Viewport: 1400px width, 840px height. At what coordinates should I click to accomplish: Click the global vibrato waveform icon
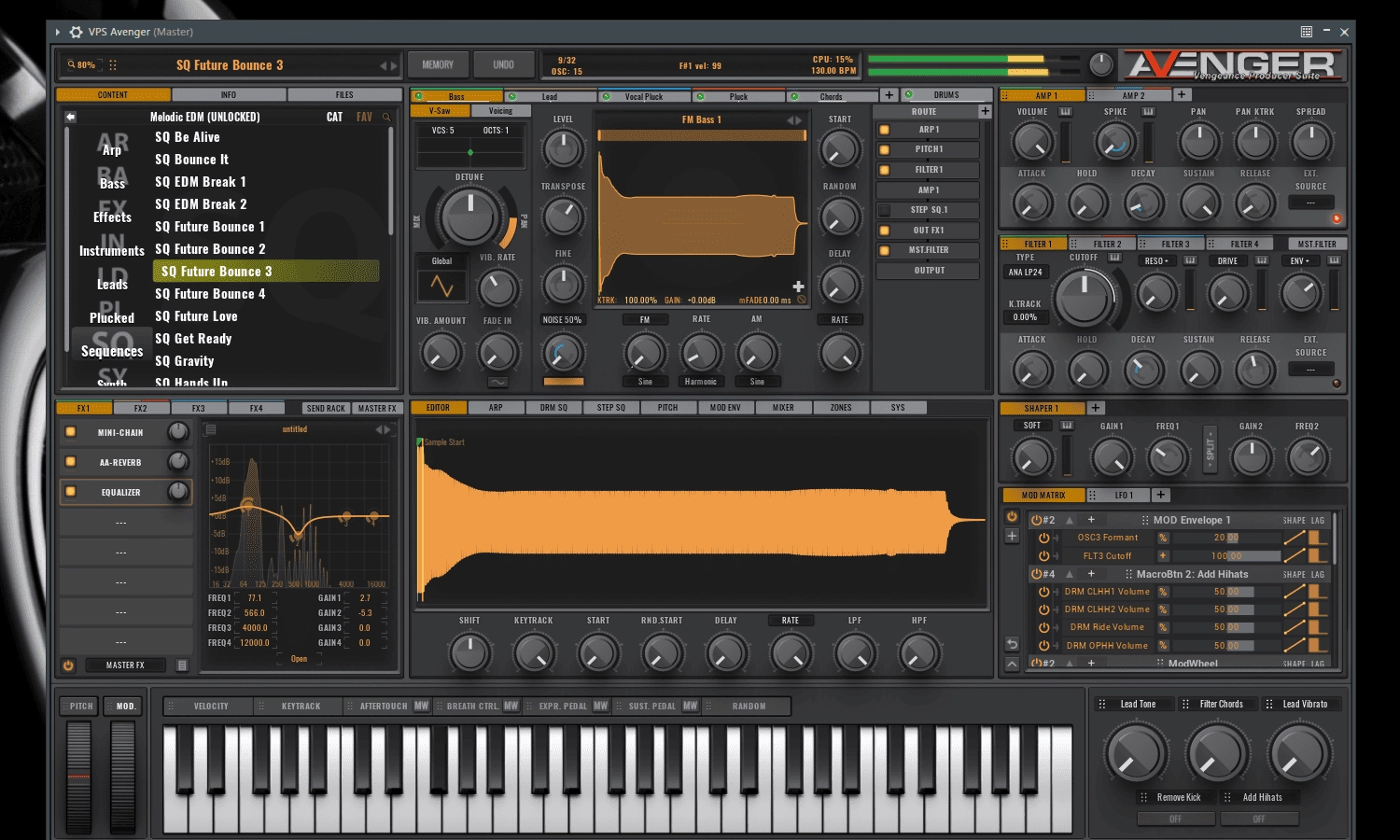441,287
